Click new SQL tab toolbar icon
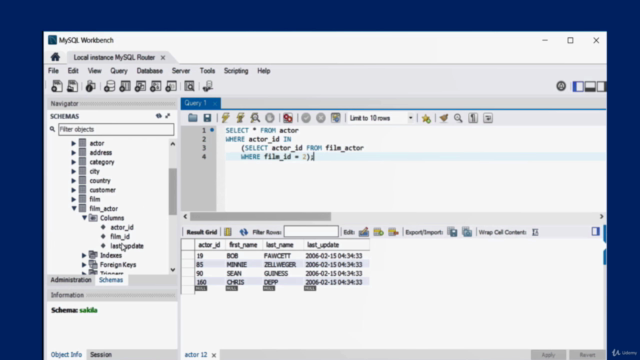The height and width of the screenshot is (360, 640). pos(57,86)
